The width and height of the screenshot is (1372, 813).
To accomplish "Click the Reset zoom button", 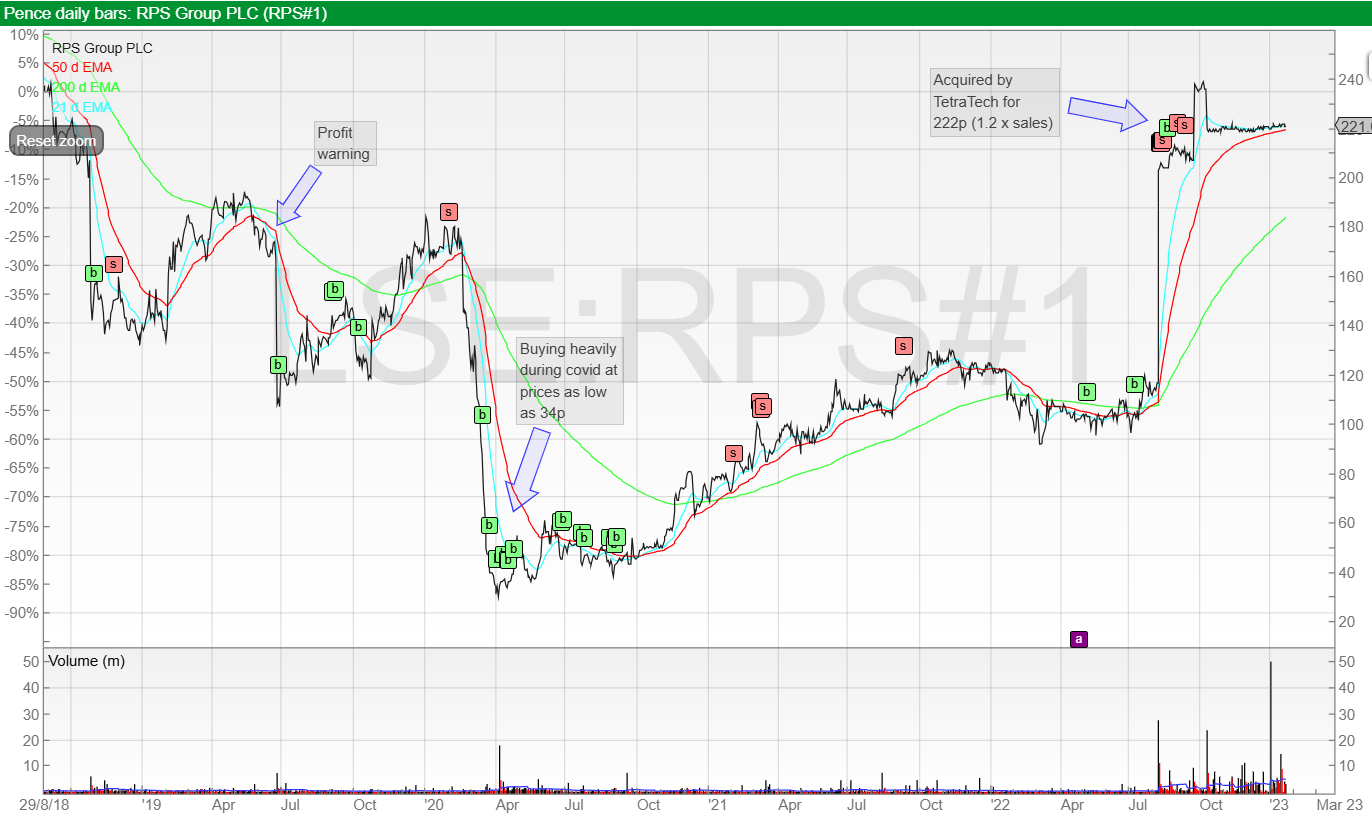I will 56,141.
